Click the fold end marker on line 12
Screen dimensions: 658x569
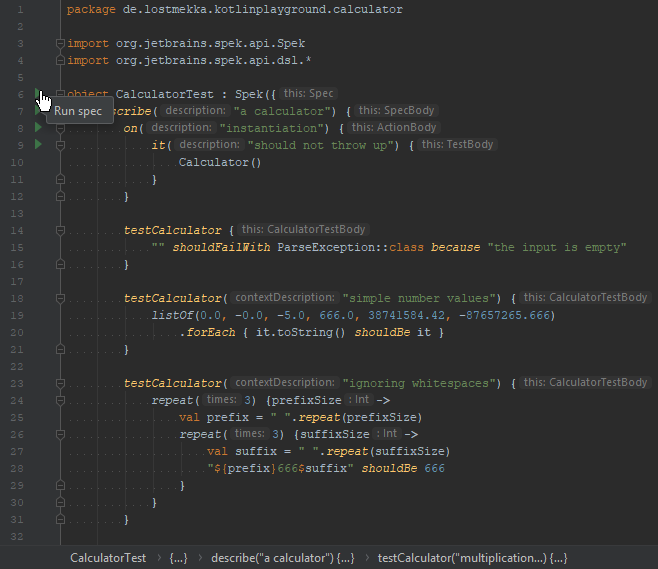click(60, 196)
